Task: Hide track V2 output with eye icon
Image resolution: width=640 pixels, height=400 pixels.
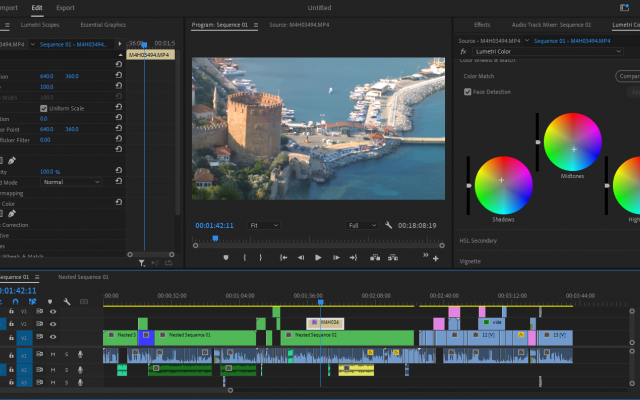Action: point(53,324)
